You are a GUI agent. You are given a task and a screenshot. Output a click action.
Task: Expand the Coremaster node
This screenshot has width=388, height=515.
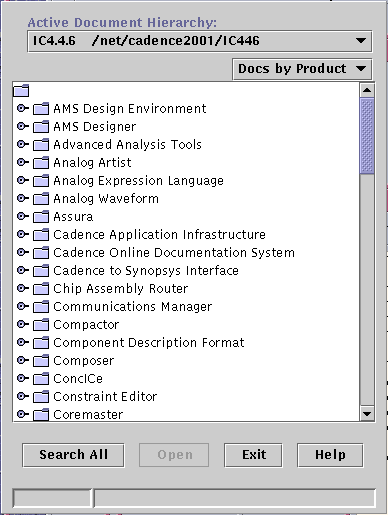23,414
